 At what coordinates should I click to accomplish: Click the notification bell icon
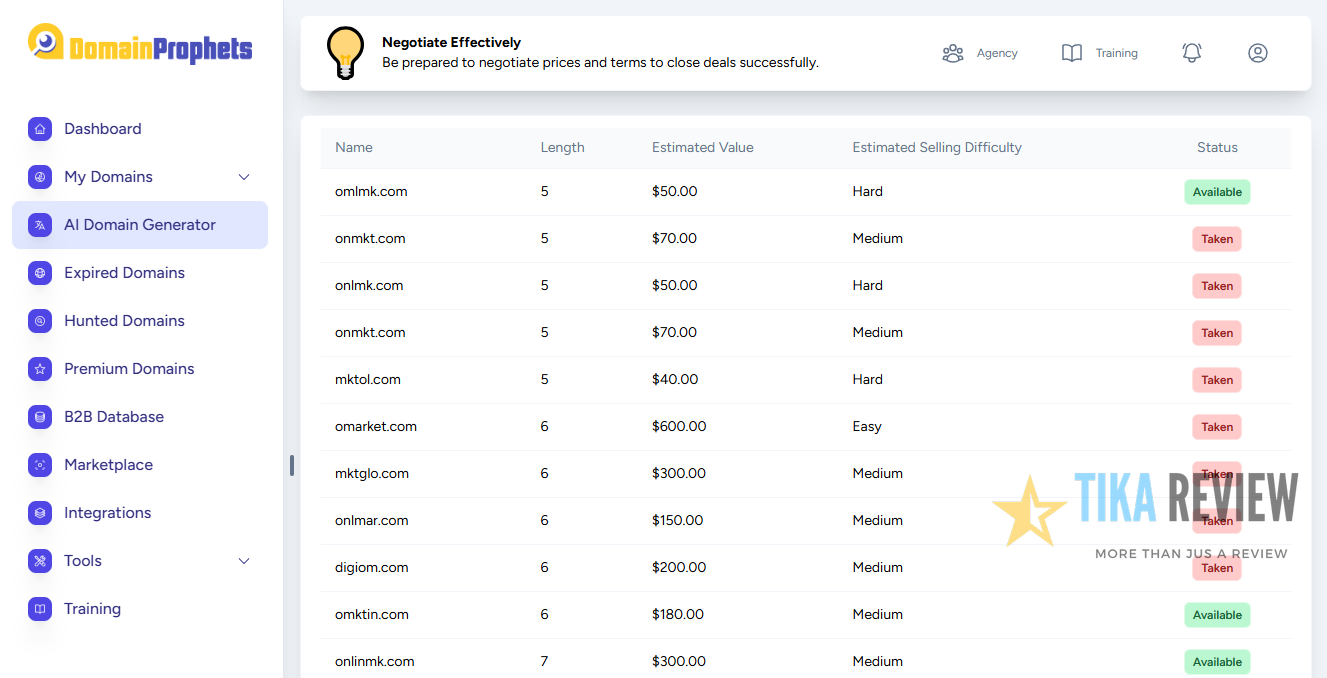(x=1191, y=52)
